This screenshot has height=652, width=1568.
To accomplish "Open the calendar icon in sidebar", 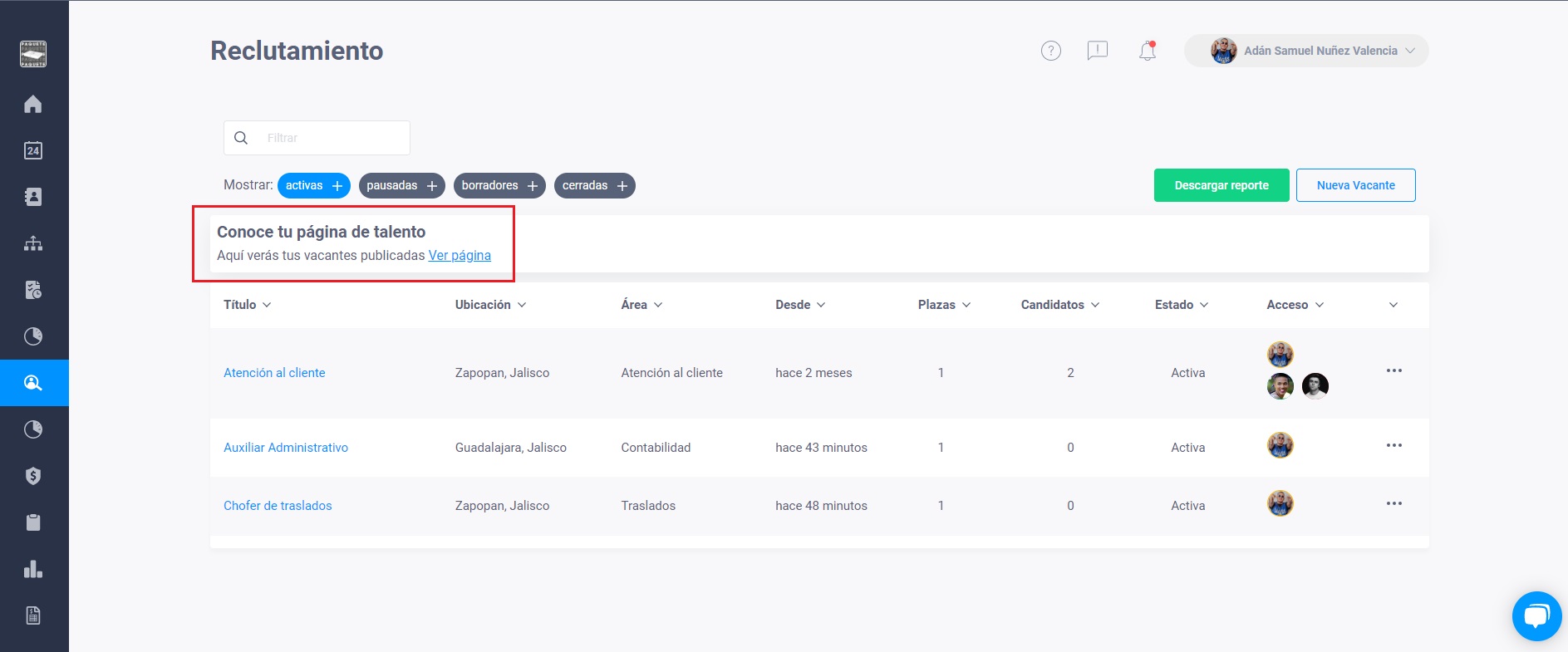I will pos(33,150).
